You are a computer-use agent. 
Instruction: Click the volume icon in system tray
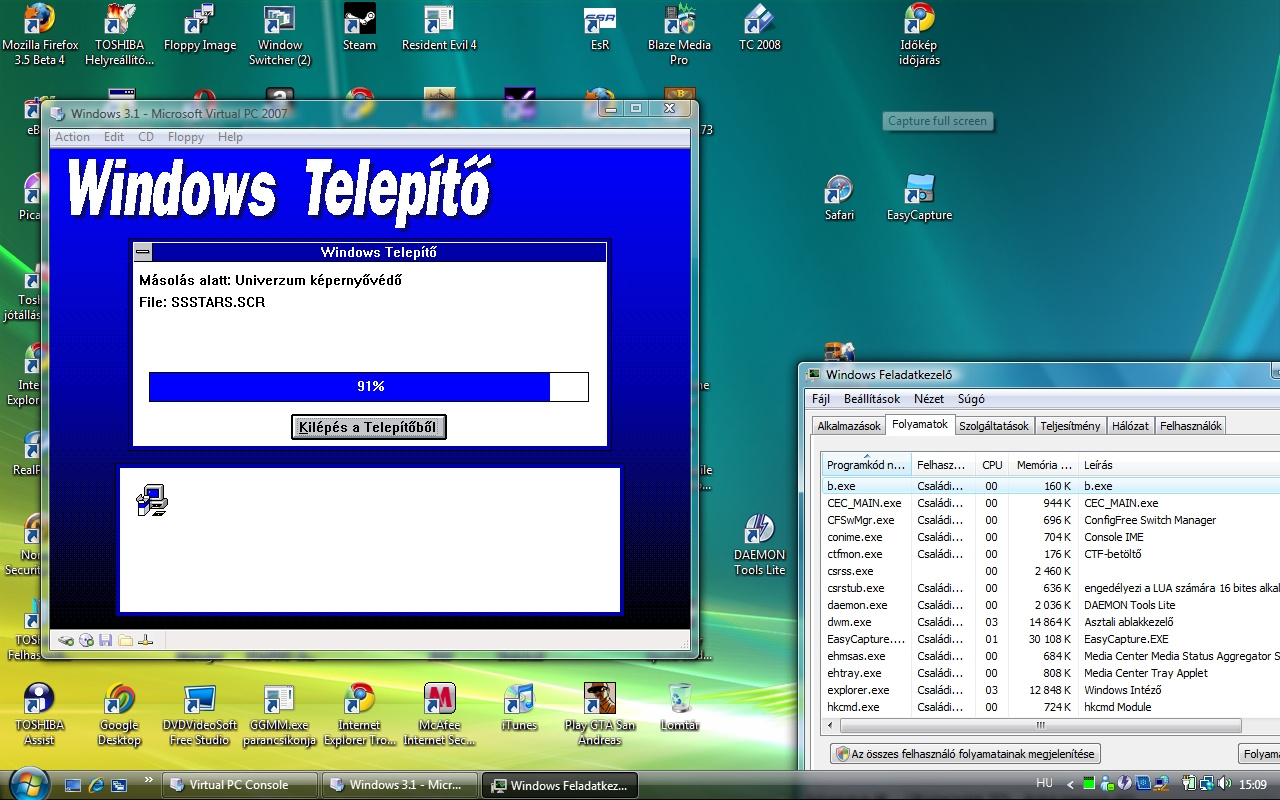click(1224, 784)
